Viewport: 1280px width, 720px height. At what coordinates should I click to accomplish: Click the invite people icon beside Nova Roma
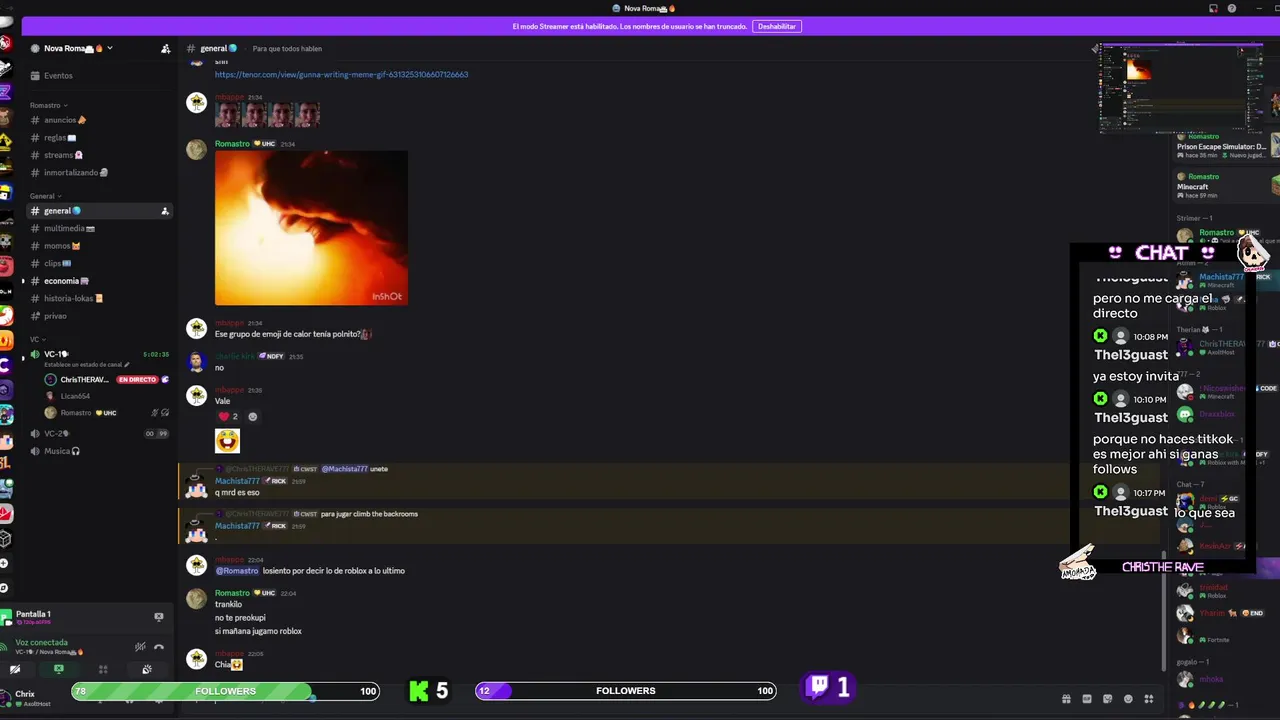(x=165, y=48)
